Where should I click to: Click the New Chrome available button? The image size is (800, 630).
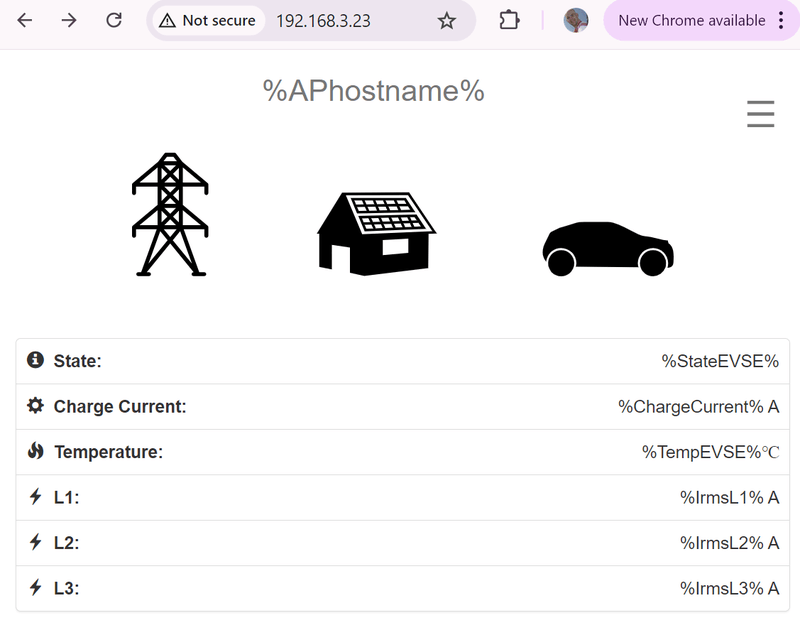pyautogui.click(x=690, y=20)
